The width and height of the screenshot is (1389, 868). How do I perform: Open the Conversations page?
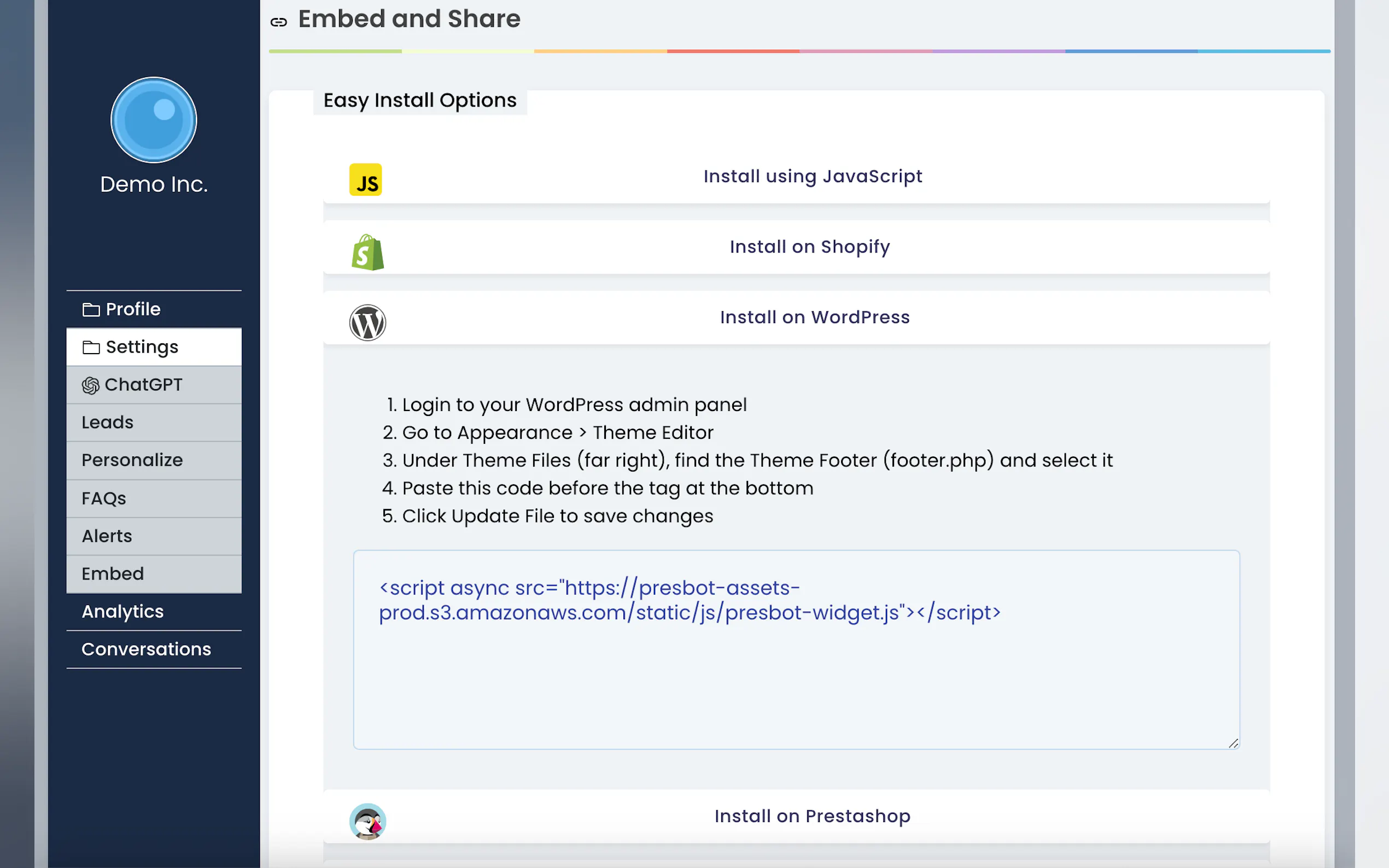coord(146,649)
